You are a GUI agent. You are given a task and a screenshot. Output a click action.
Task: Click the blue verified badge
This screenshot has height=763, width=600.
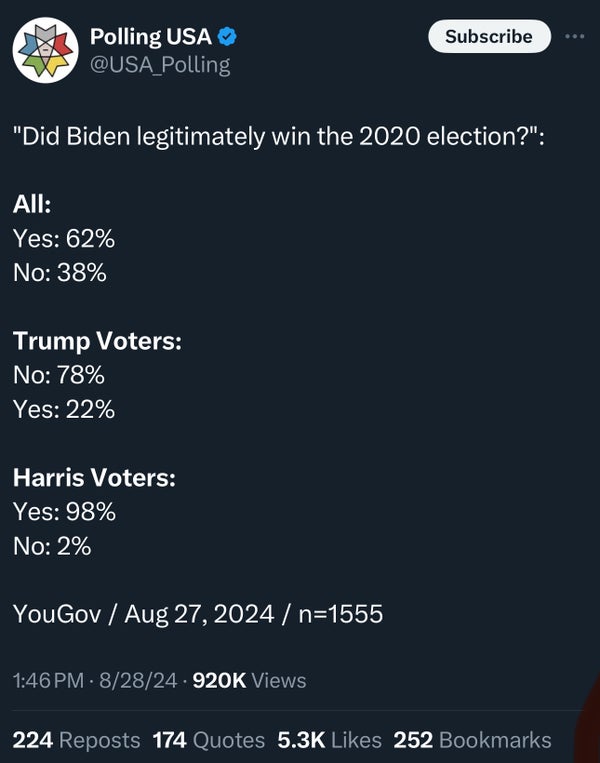click(227, 36)
